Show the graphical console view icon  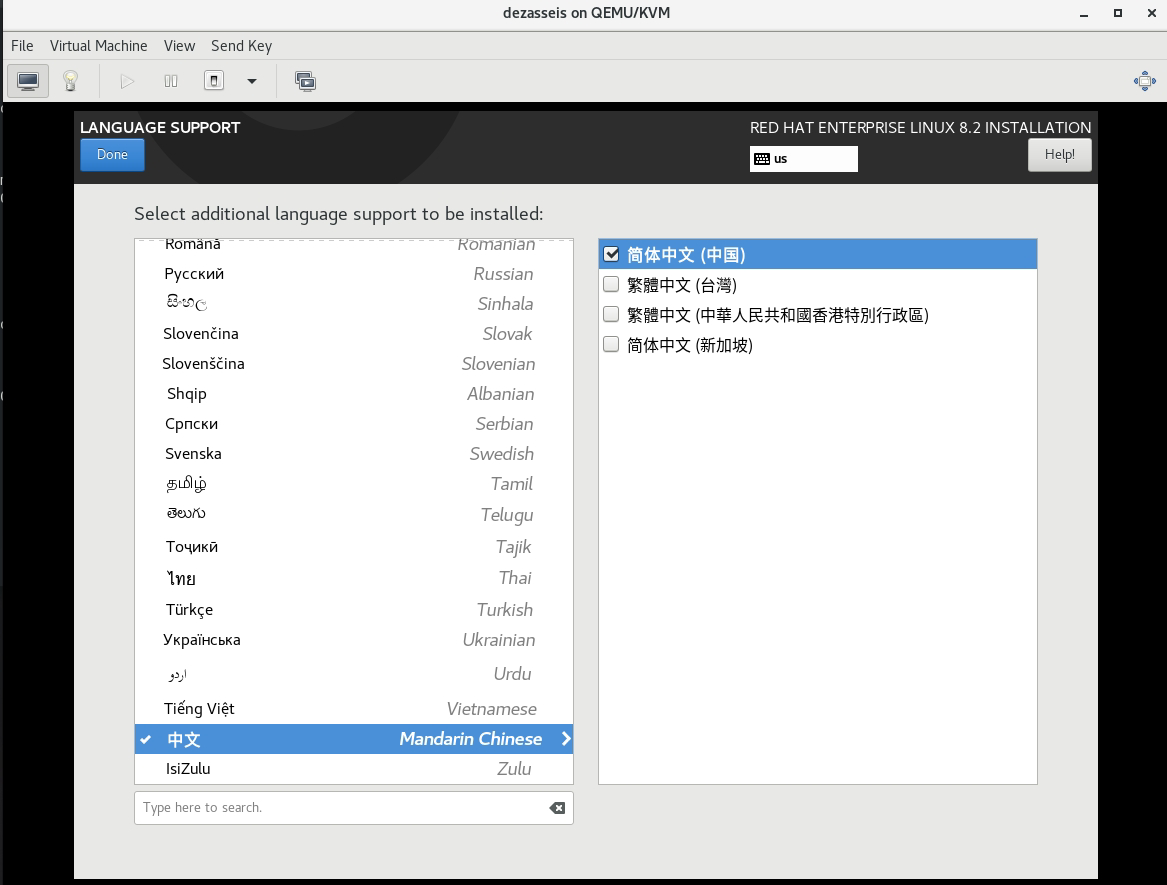click(x=28, y=81)
